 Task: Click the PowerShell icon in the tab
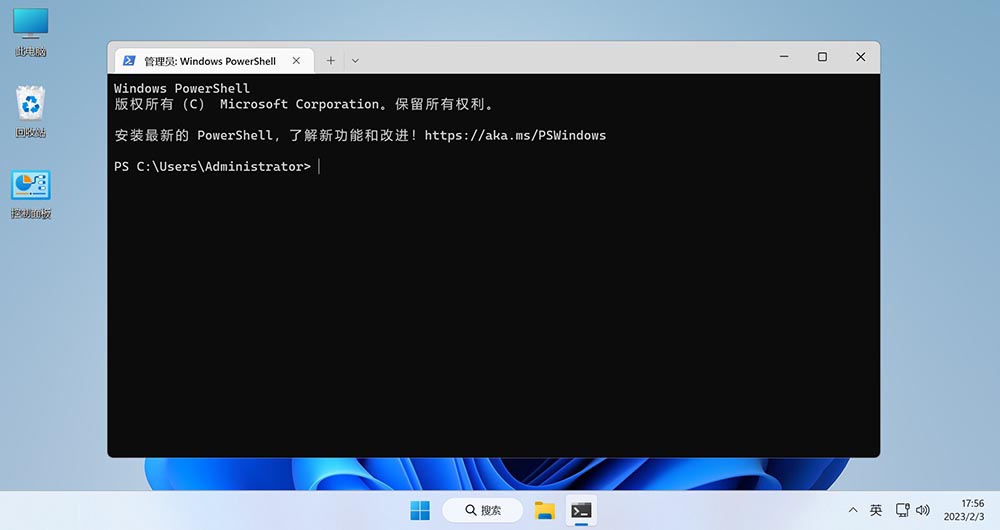[129, 61]
